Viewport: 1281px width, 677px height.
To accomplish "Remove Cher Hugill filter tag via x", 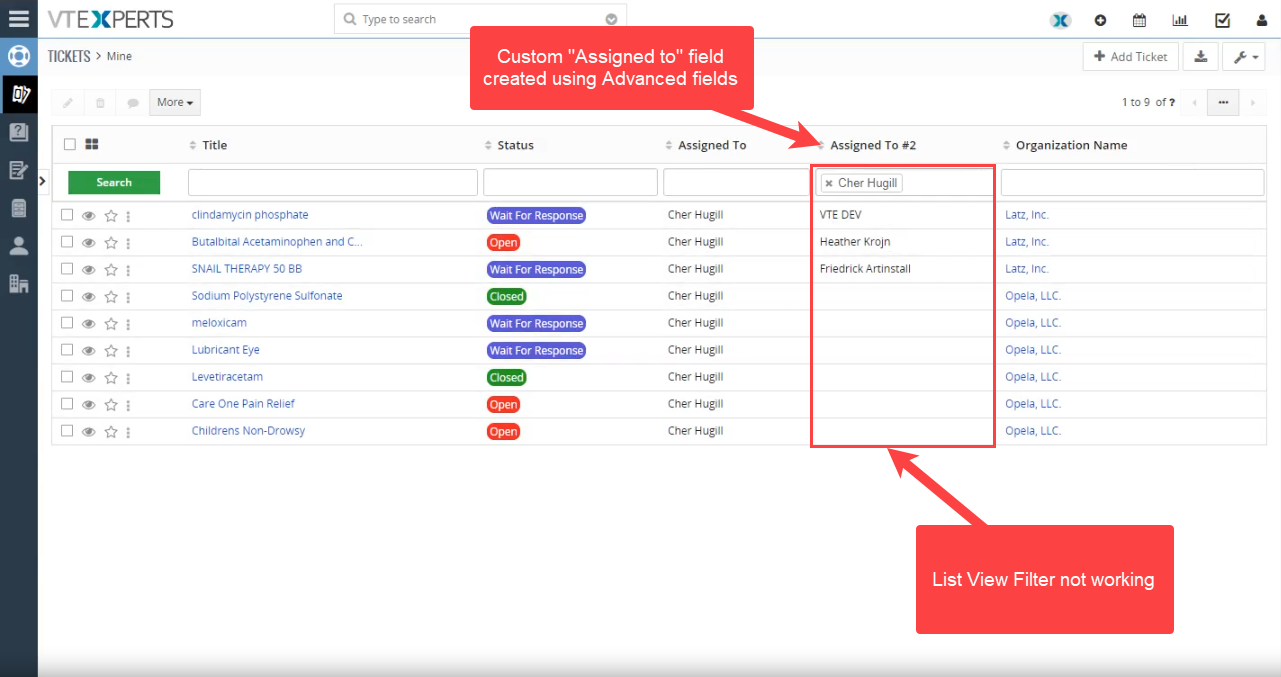I will [x=829, y=183].
